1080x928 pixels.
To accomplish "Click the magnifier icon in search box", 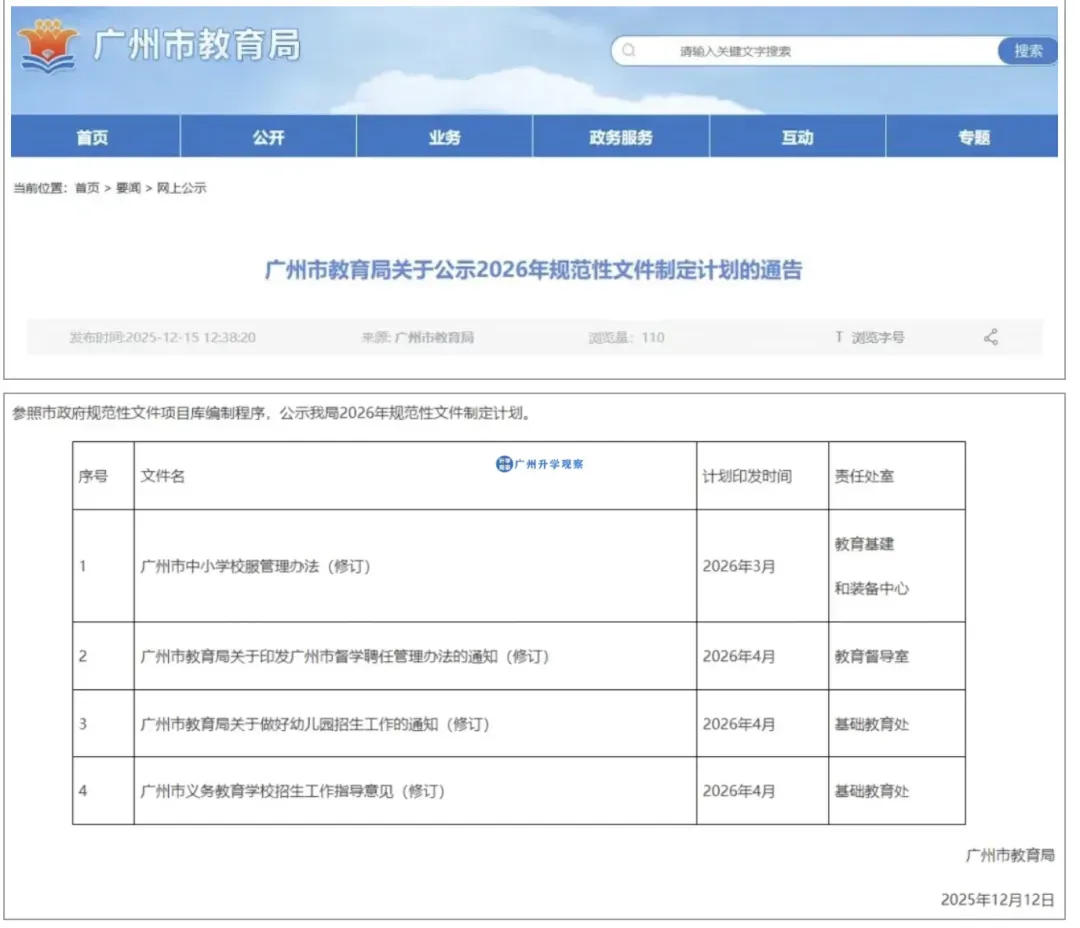I will click(x=628, y=50).
